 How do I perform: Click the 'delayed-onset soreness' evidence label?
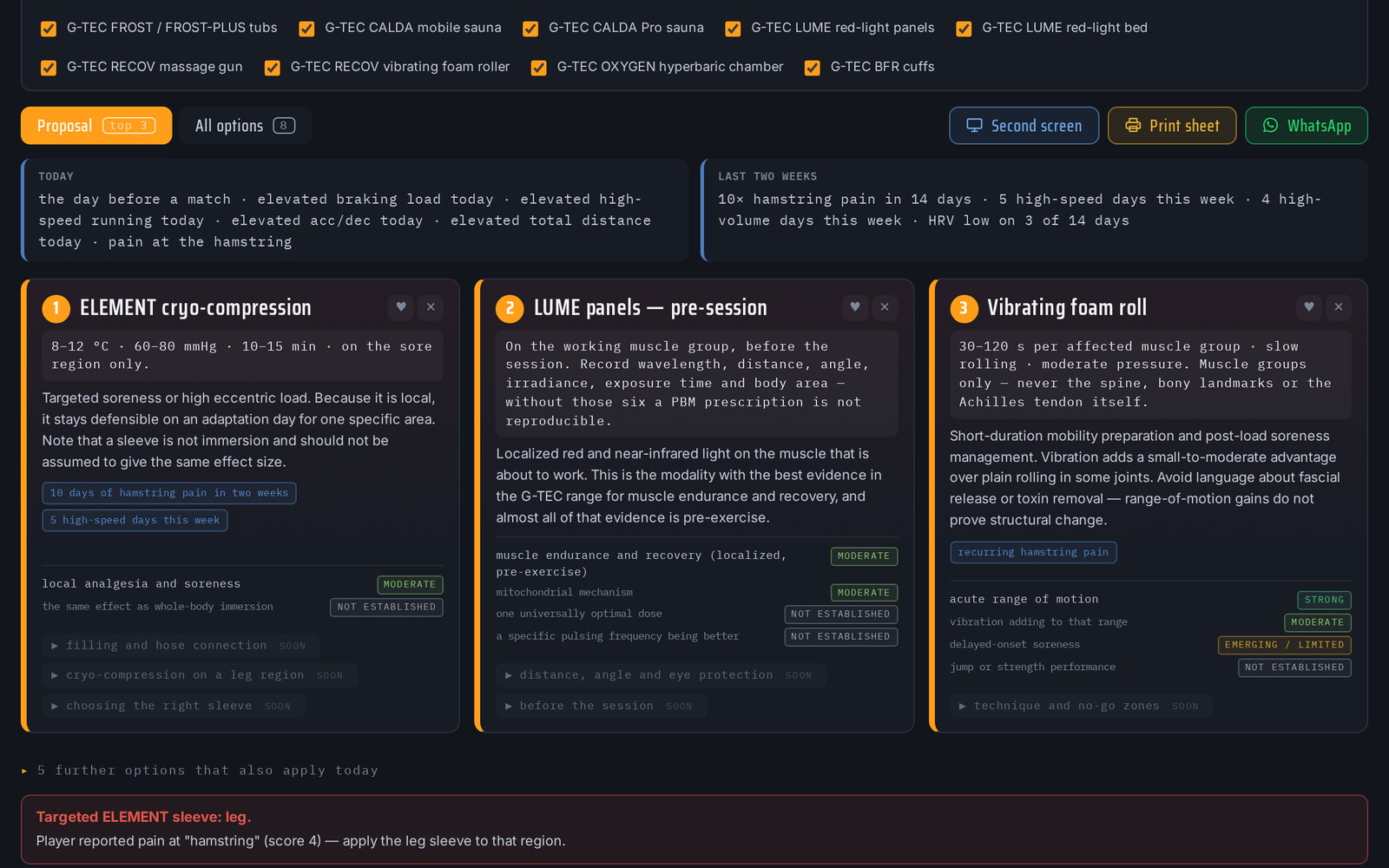[1015, 644]
